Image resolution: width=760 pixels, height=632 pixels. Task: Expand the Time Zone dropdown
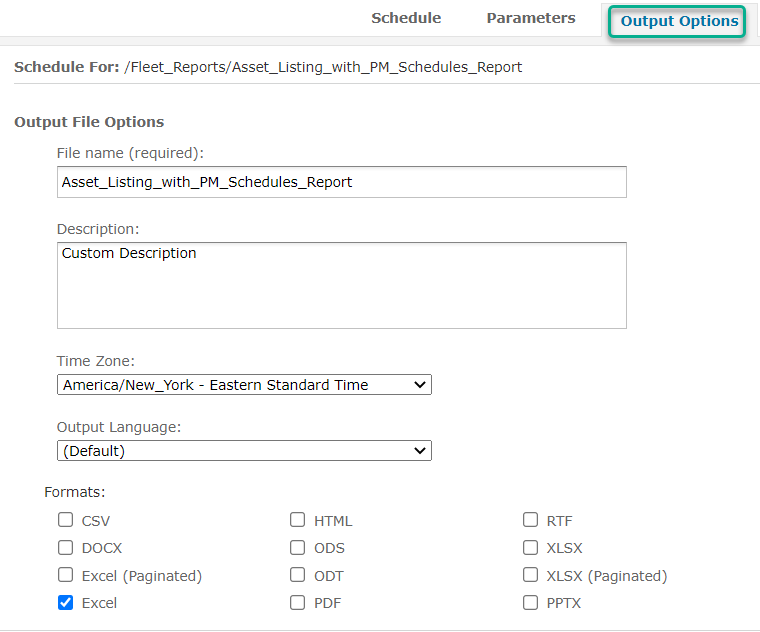(244, 385)
